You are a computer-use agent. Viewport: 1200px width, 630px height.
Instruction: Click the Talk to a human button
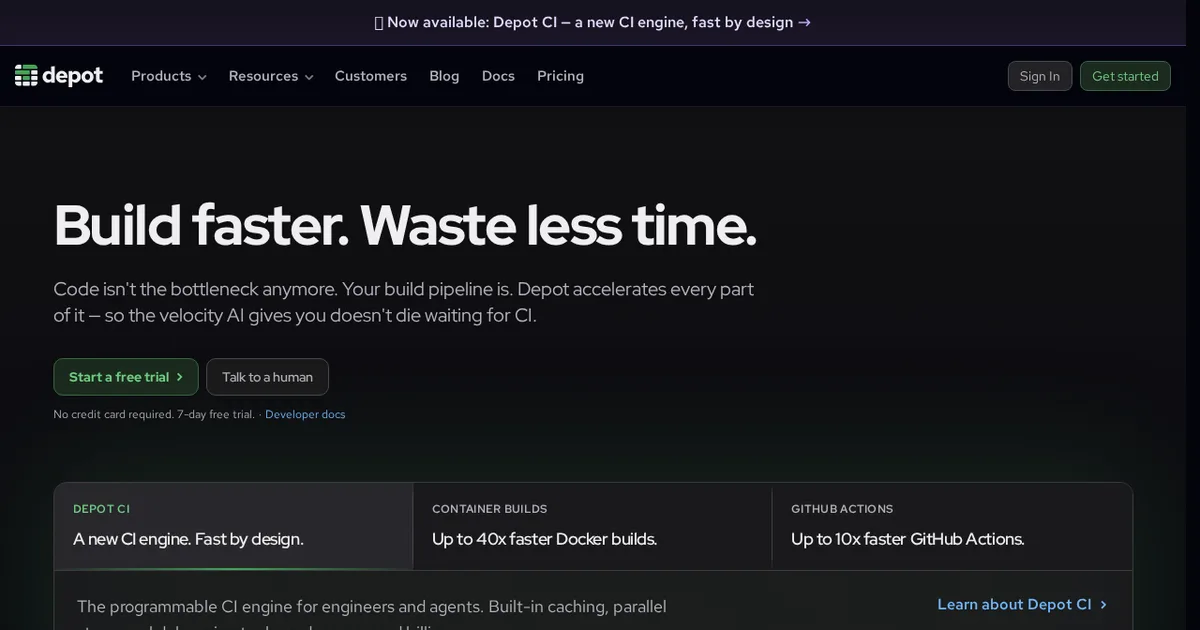(267, 377)
